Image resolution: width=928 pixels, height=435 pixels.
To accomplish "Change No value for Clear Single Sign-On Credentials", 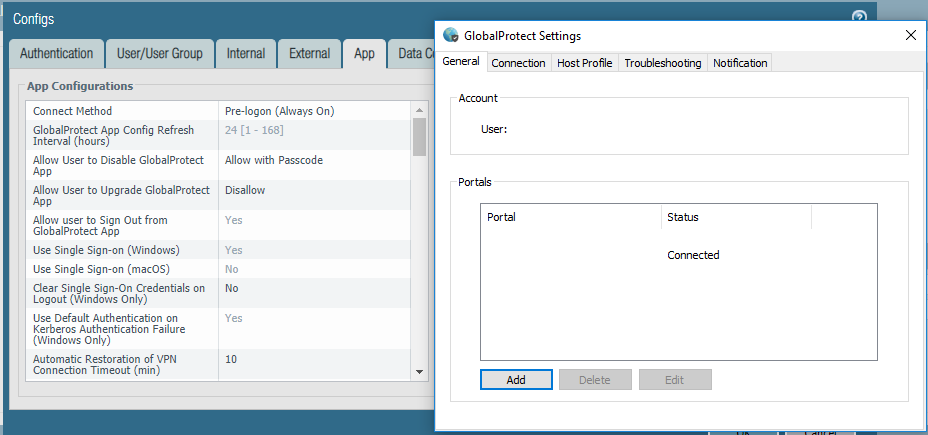I will 231,288.
